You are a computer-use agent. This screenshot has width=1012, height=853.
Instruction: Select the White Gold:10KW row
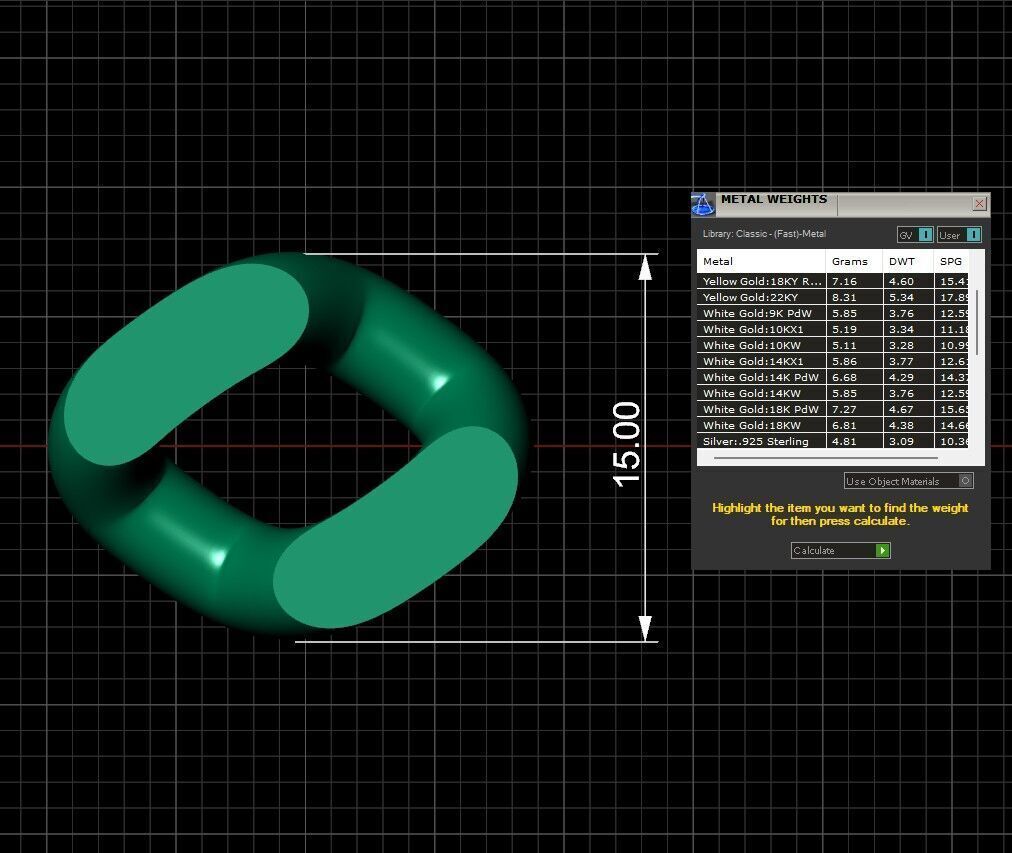click(833, 345)
